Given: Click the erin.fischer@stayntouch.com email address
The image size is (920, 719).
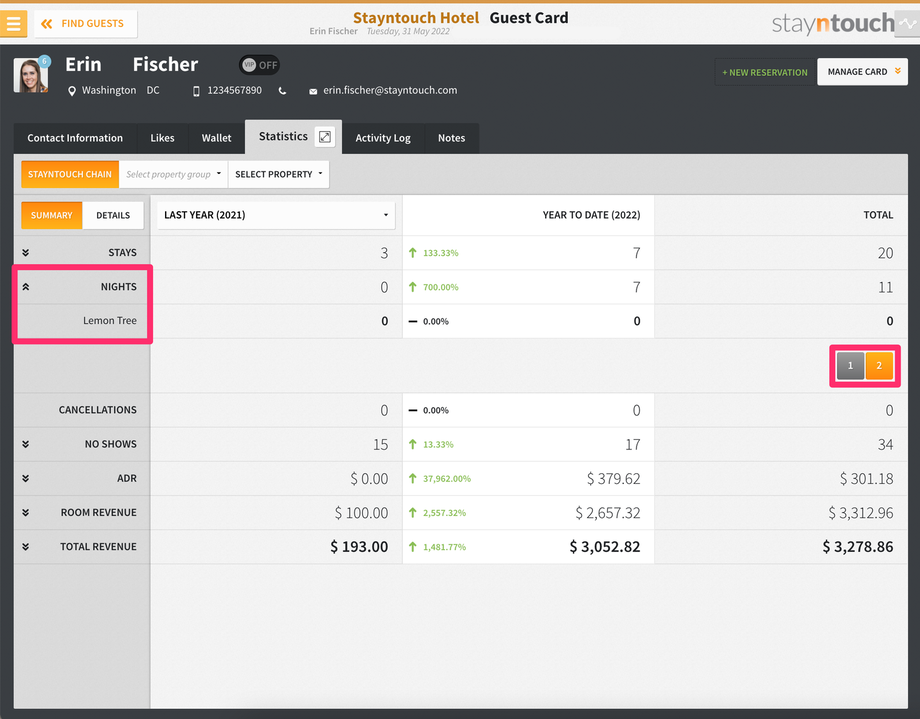Looking at the screenshot, I should pyautogui.click(x=390, y=90).
